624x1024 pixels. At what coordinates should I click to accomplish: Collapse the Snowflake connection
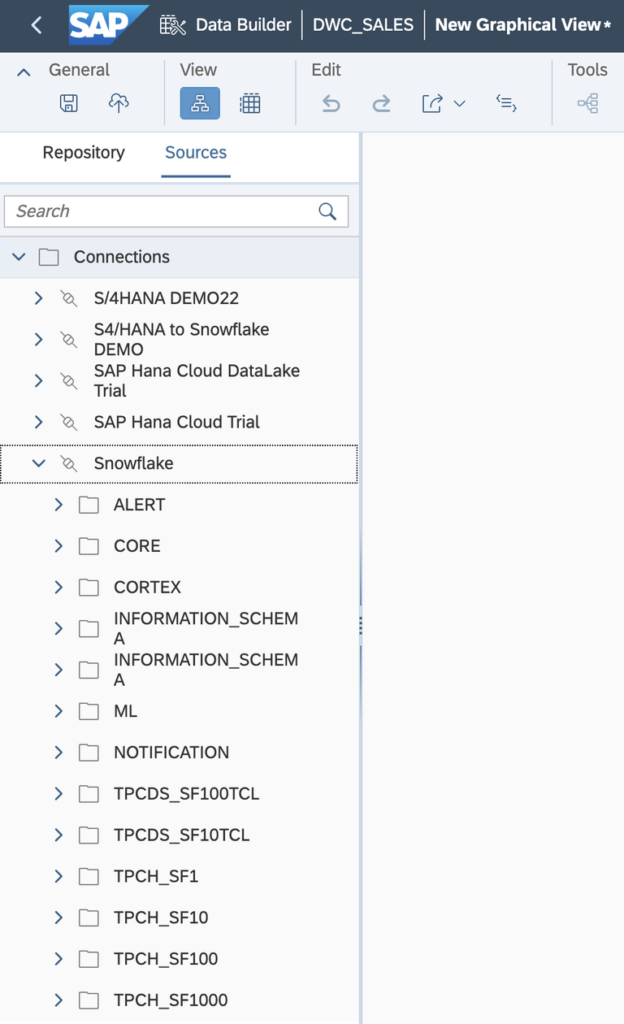[39, 463]
